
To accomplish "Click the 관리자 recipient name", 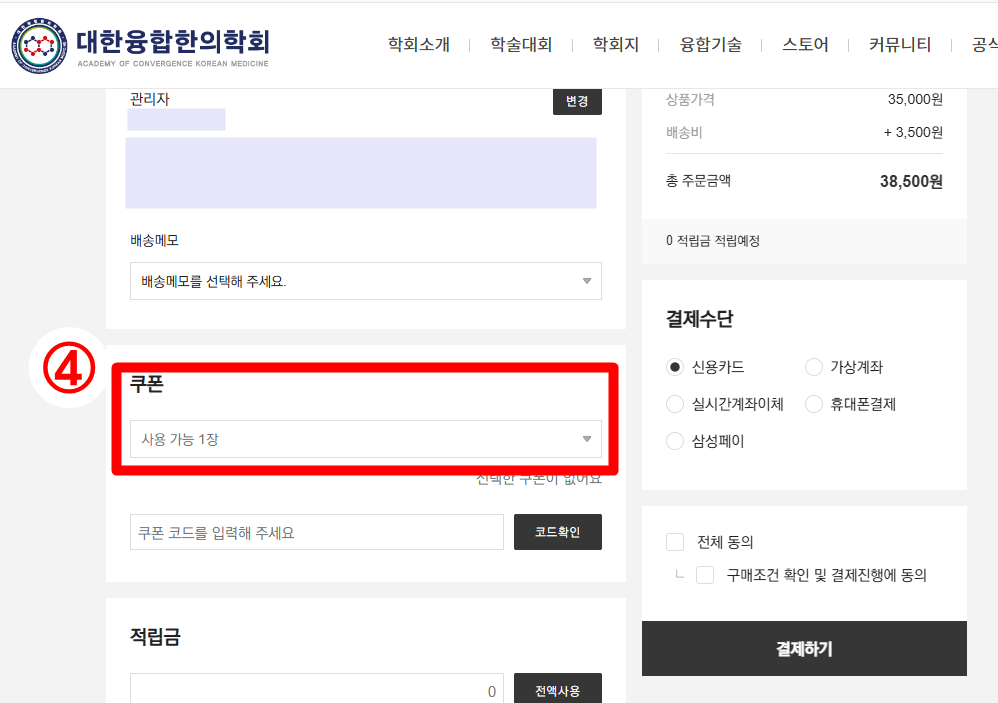I will (x=150, y=99).
